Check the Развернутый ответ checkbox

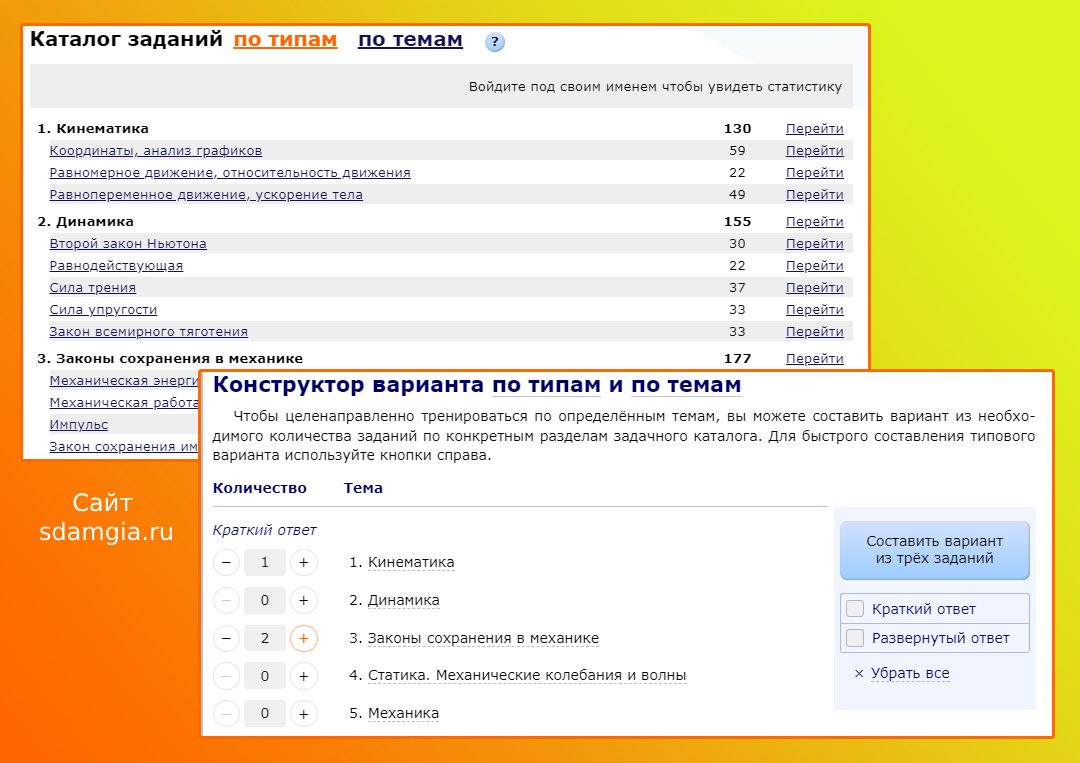pyautogui.click(x=855, y=638)
